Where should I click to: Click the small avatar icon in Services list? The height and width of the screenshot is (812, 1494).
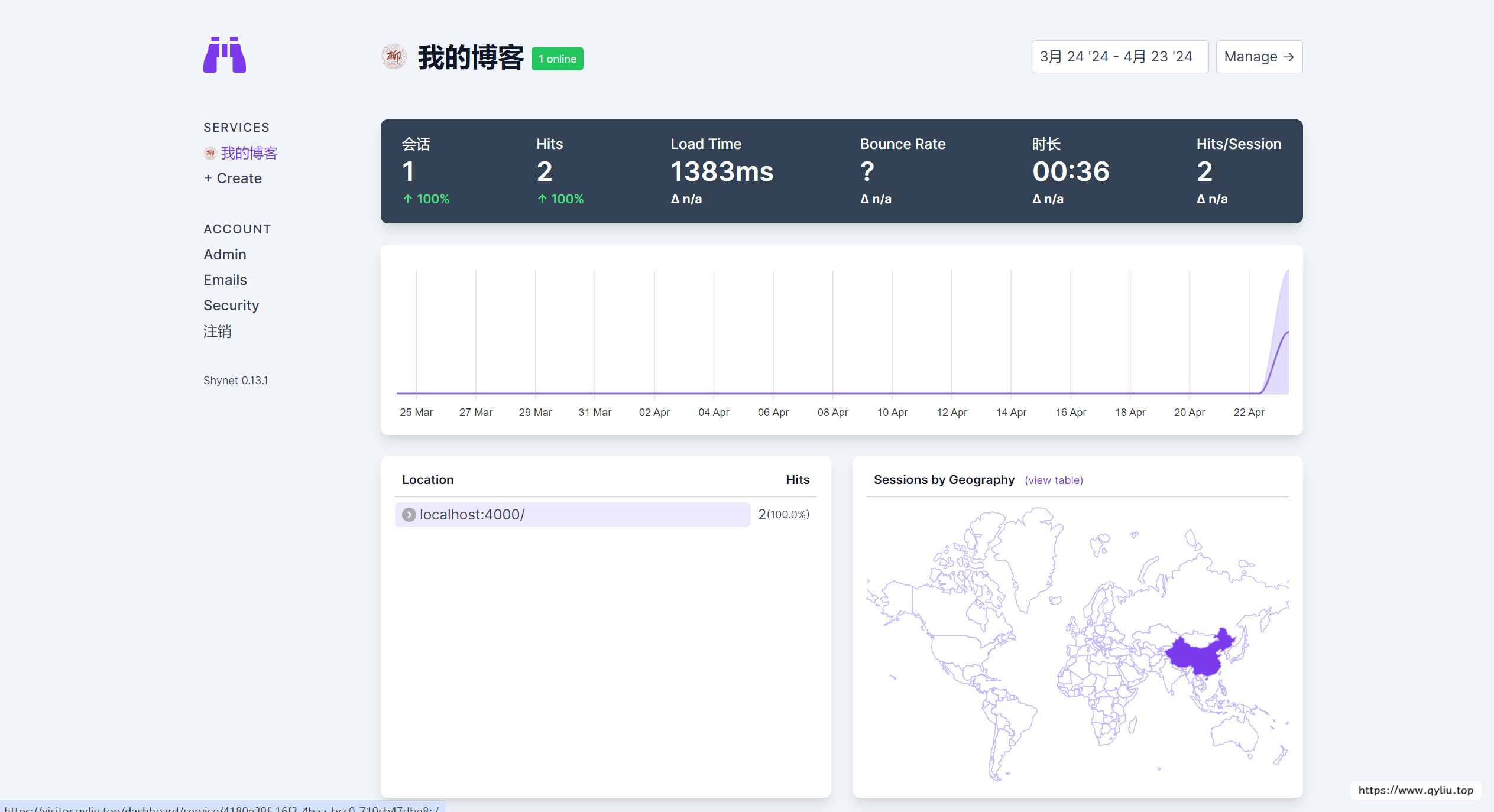[x=210, y=154]
